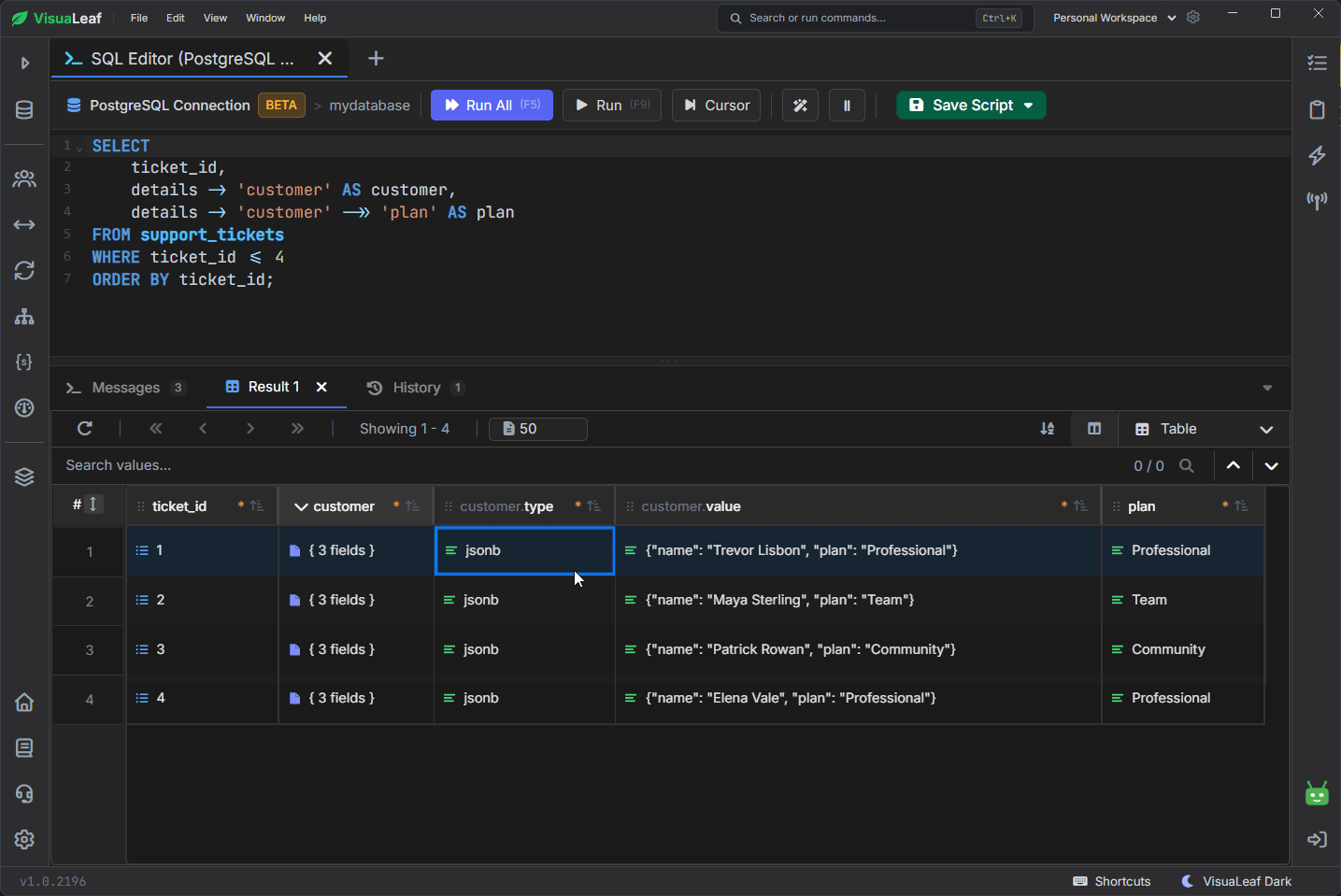Viewport: 1341px width, 896px height.
Task: Open settings gear in left sidebar
Action: pyautogui.click(x=24, y=840)
